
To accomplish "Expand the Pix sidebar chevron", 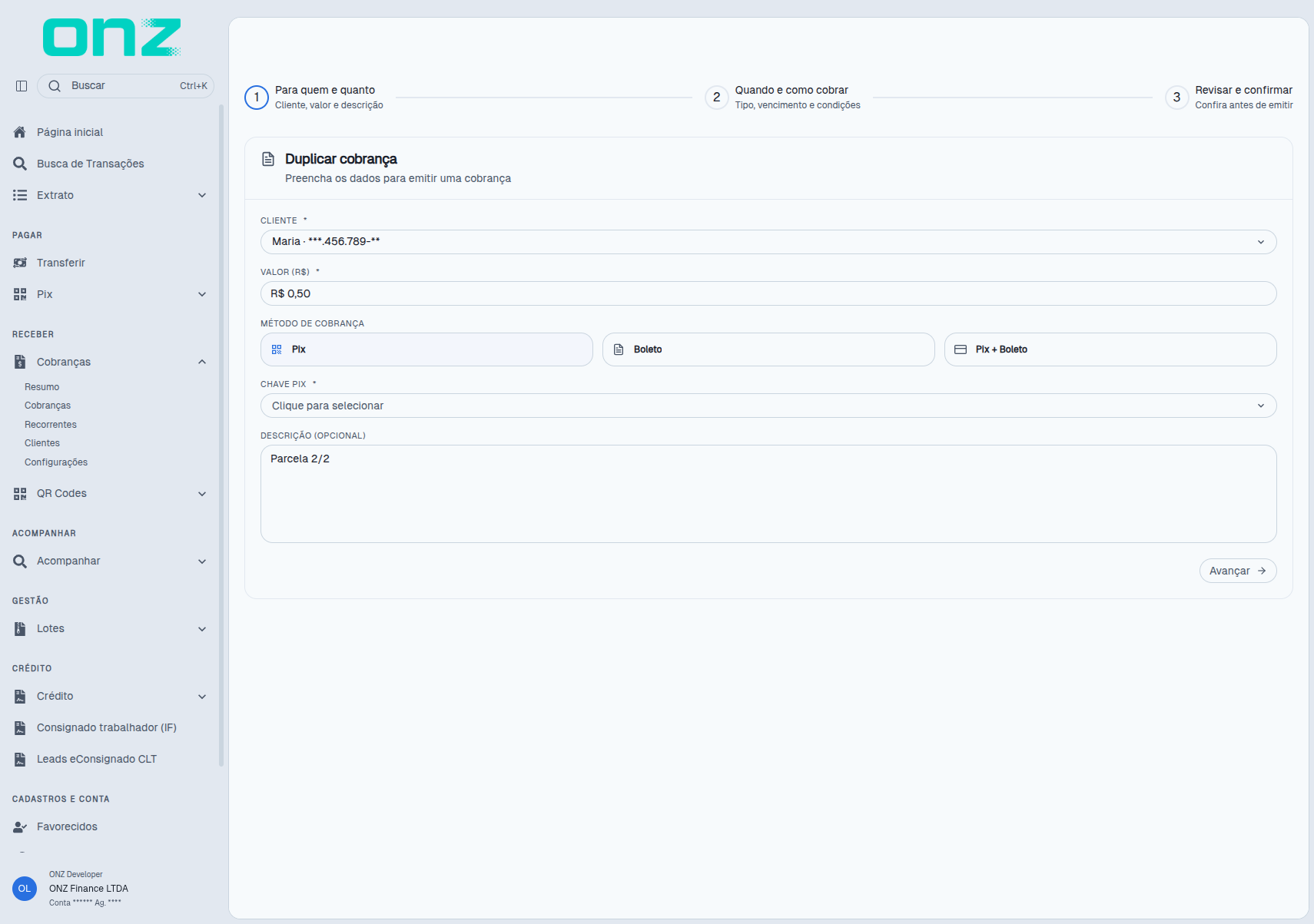I will click(x=202, y=294).
